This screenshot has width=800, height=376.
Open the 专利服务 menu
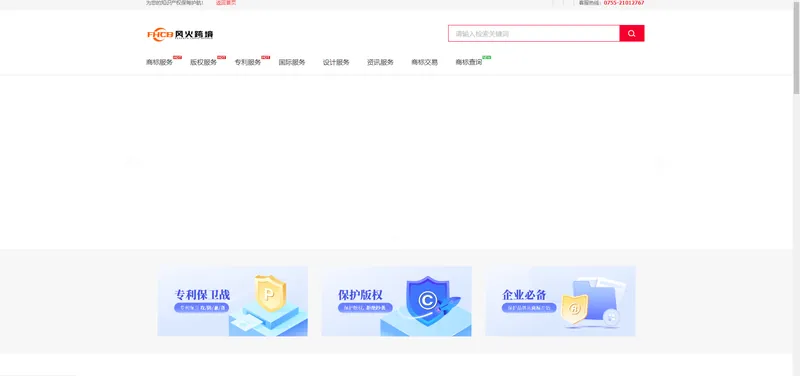click(247, 62)
